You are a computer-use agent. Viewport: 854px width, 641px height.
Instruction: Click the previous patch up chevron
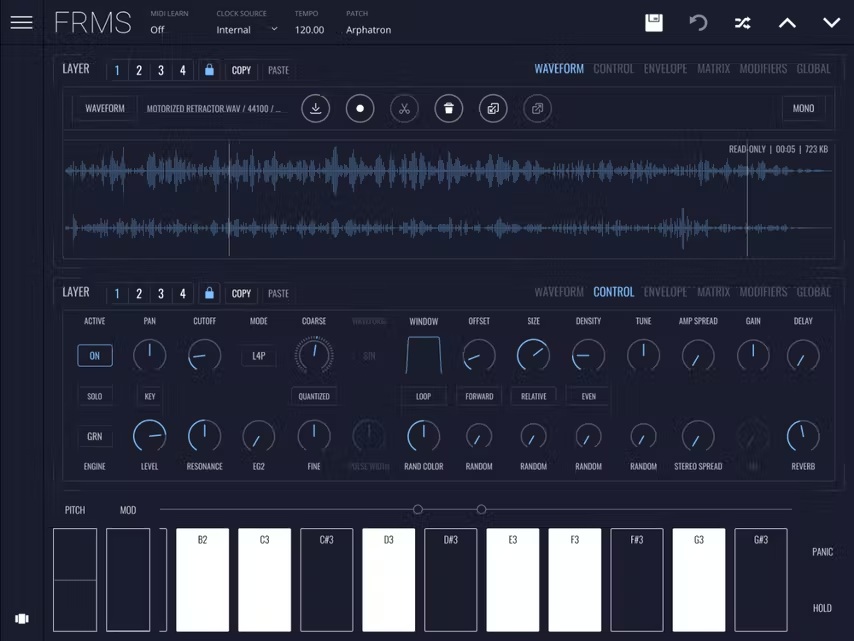(787, 22)
